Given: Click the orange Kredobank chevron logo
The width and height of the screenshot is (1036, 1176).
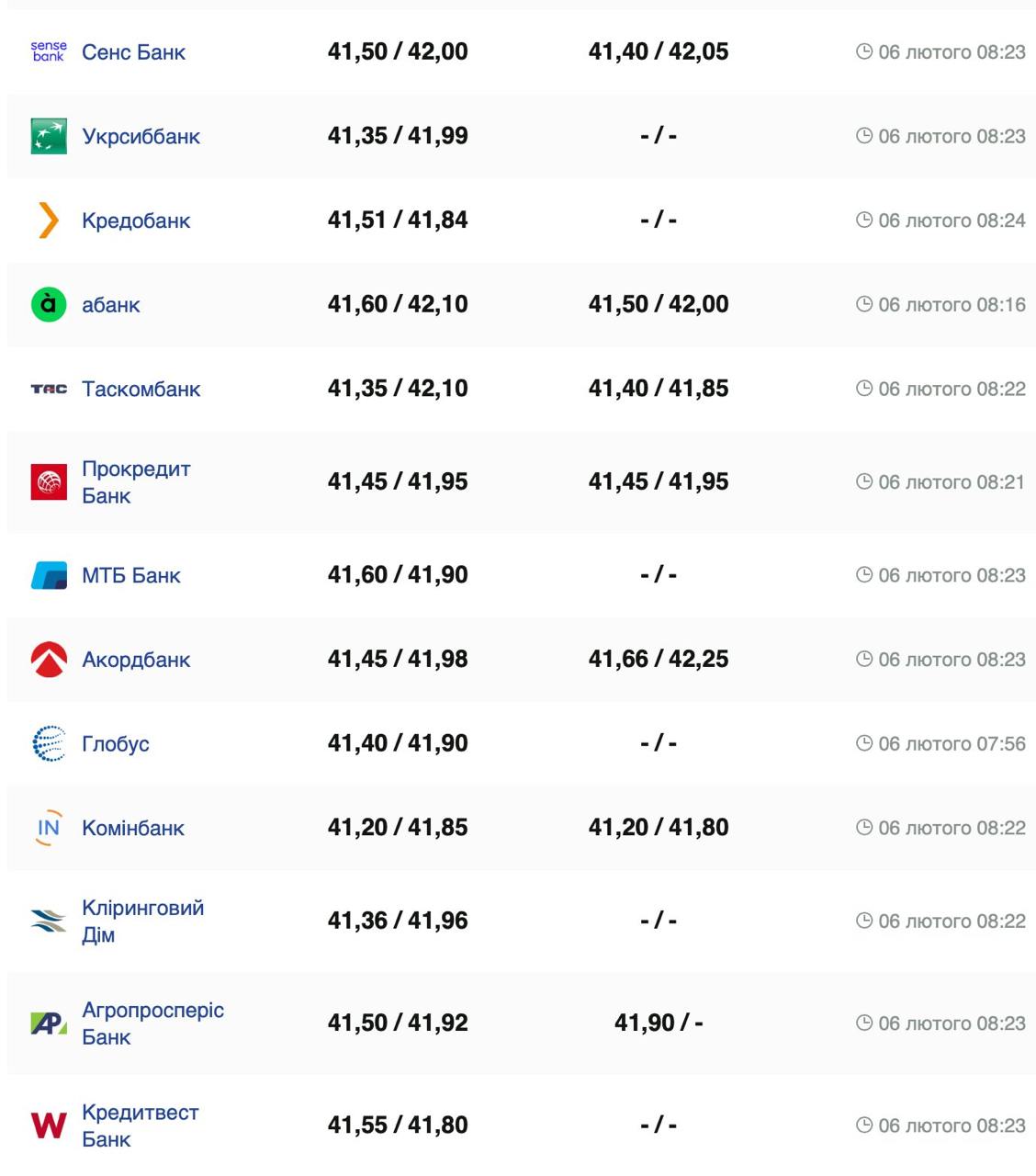Looking at the screenshot, I should coord(49,220).
